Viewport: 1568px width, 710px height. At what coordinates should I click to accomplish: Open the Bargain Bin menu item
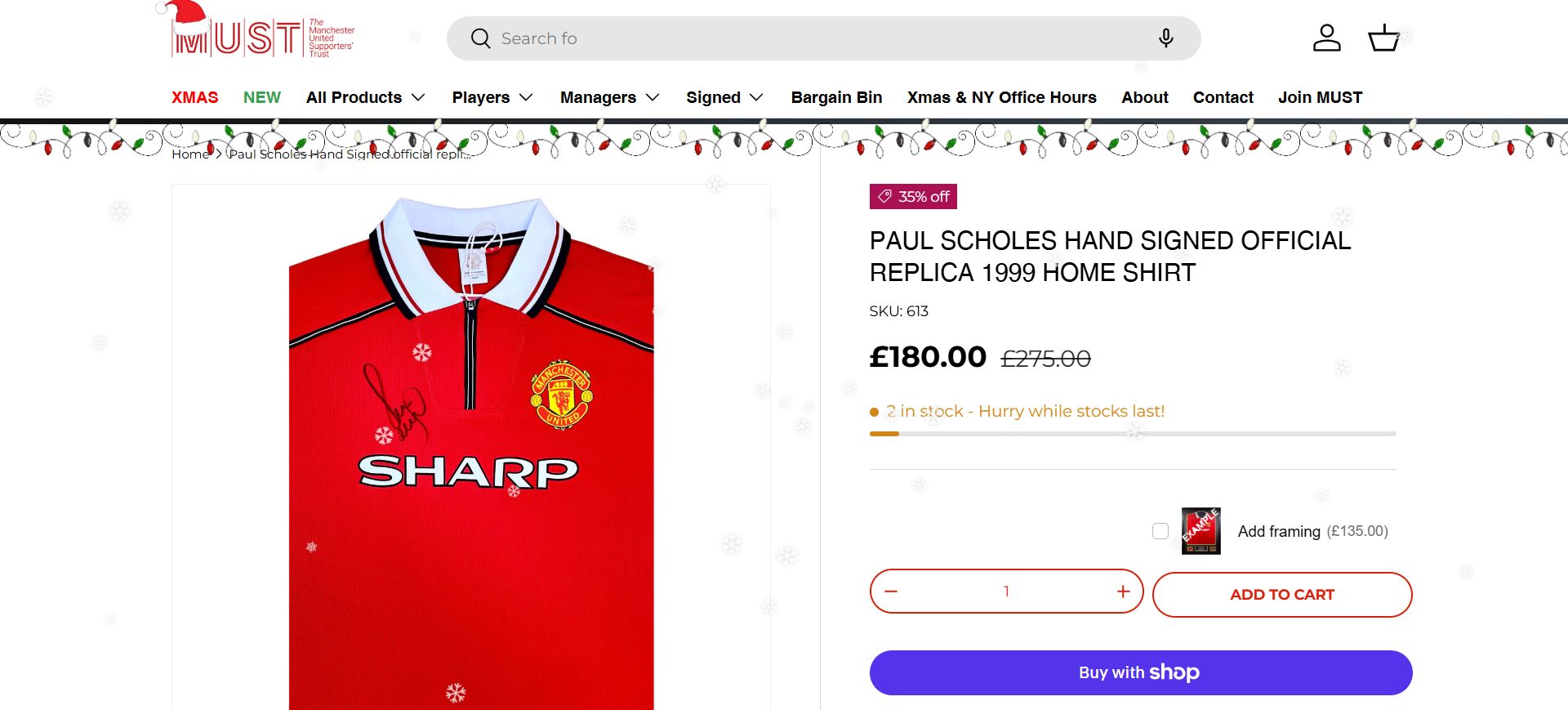836,97
